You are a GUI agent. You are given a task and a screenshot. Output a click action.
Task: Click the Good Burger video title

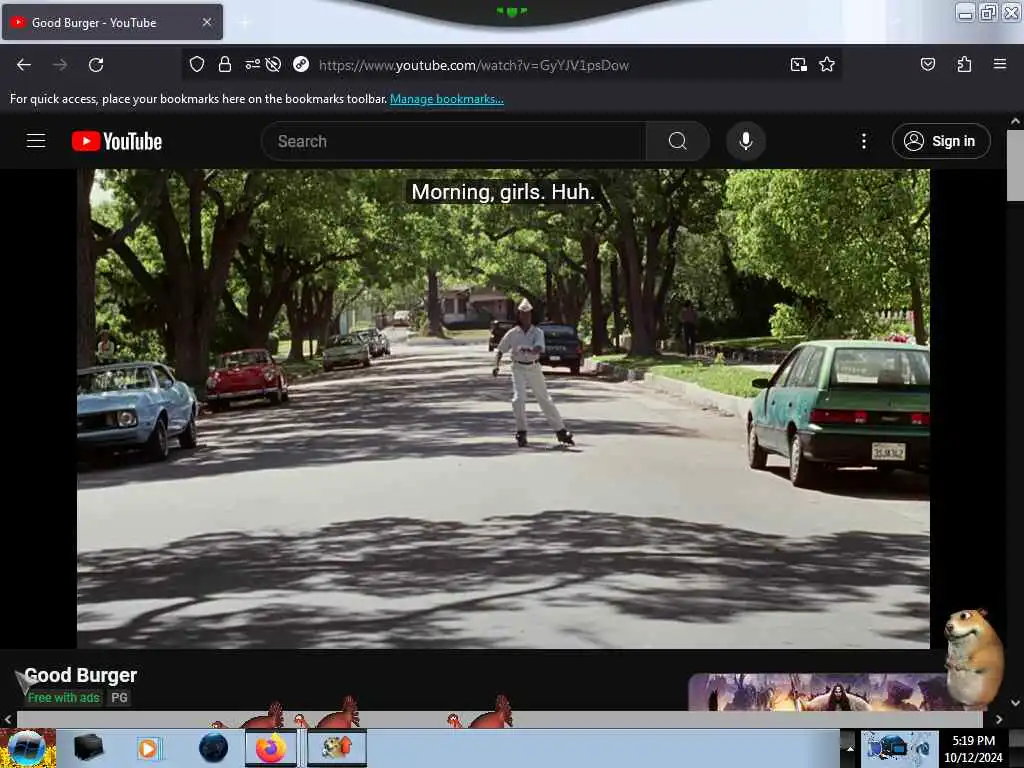point(80,675)
